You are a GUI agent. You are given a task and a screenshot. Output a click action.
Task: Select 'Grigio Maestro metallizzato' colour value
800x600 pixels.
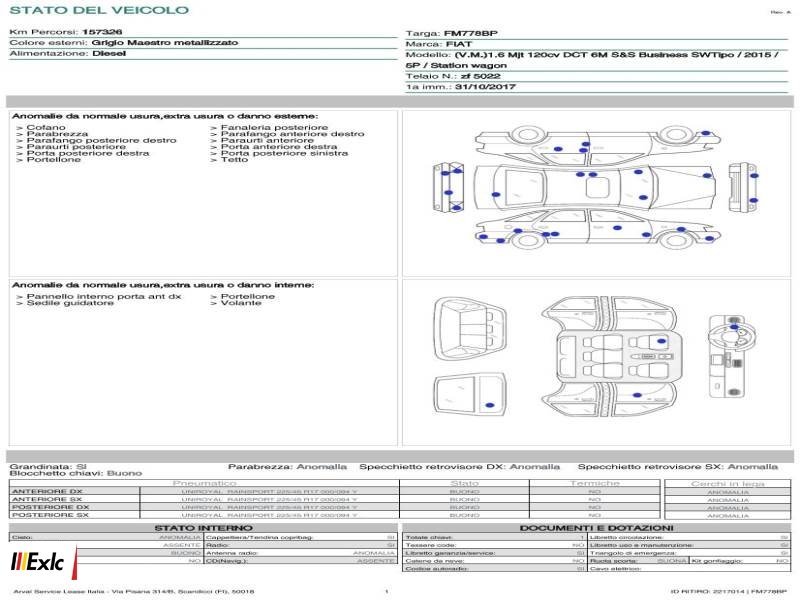165,43
